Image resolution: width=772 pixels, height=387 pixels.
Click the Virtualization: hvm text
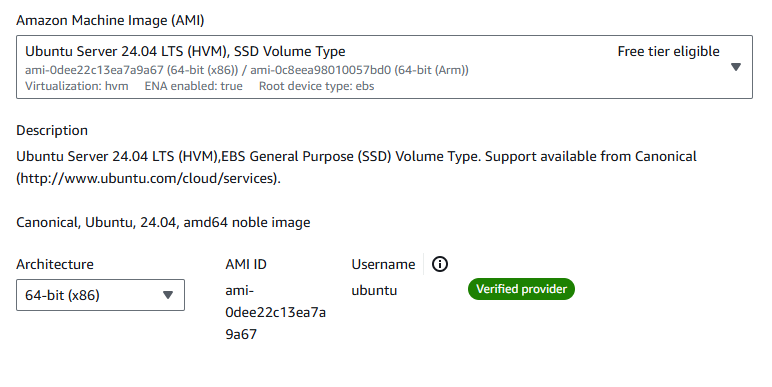point(77,86)
